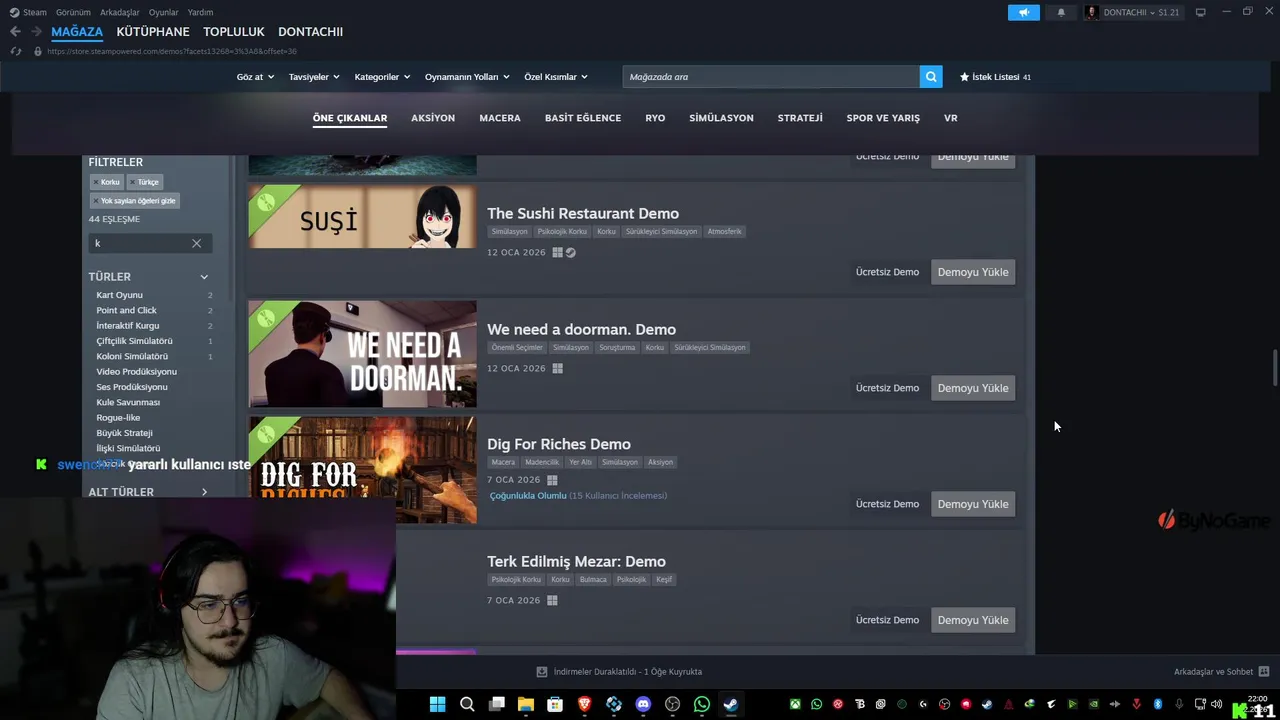Open the Oynamanın Yolları dropdown

(x=467, y=77)
